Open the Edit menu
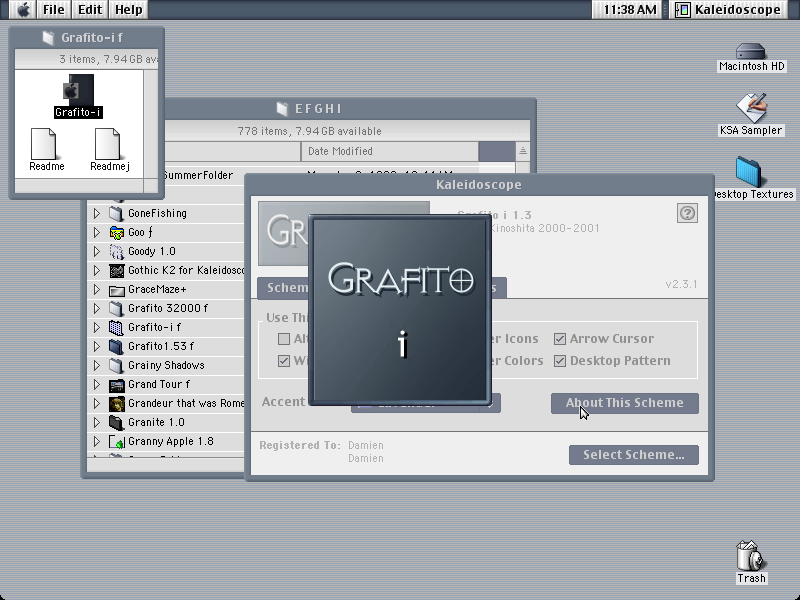Image resolution: width=800 pixels, height=600 pixels. tap(90, 9)
